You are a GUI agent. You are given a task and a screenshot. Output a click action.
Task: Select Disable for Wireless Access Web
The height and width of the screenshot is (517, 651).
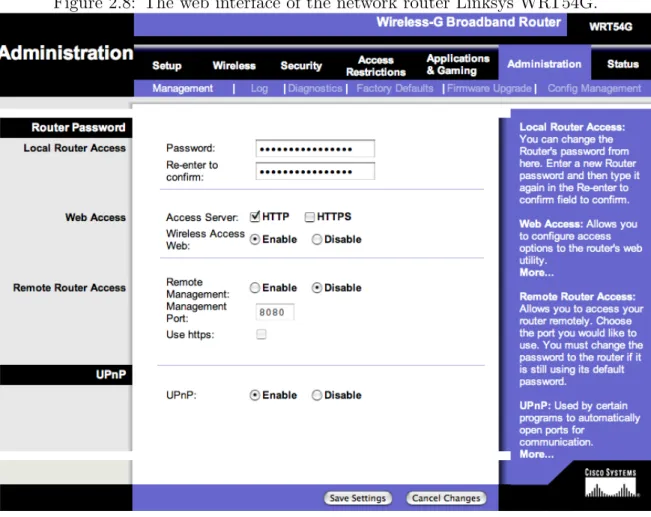pos(317,240)
